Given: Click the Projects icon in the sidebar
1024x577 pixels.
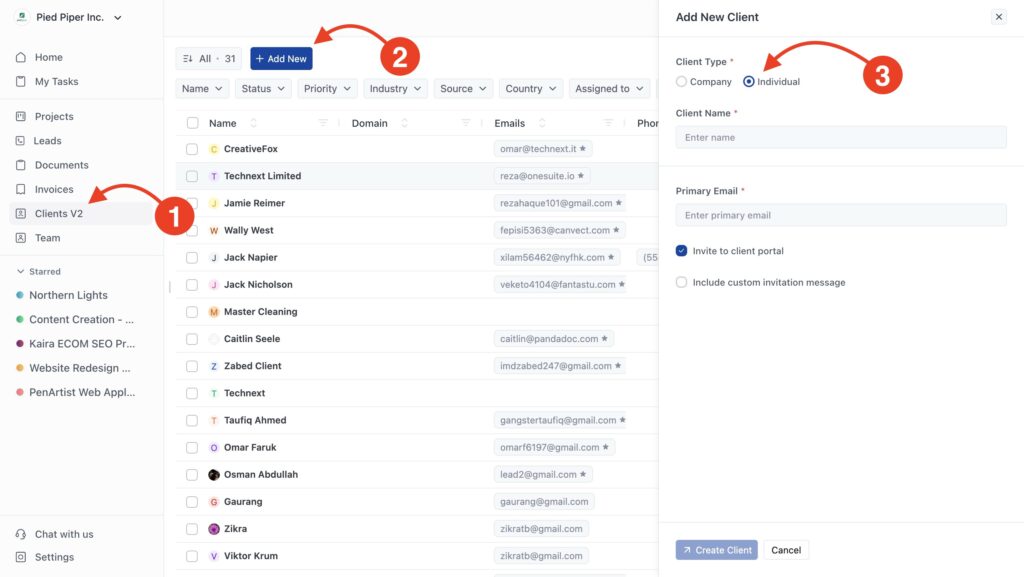Looking at the screenshot, I should coord(22,116).
